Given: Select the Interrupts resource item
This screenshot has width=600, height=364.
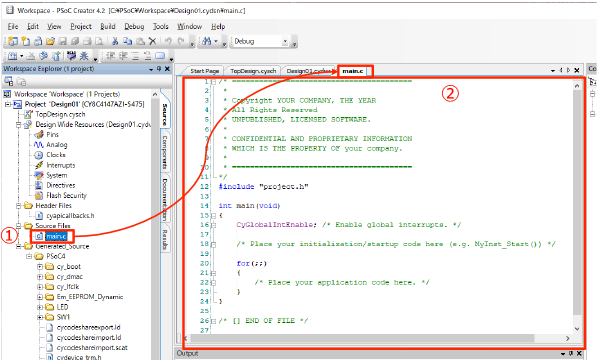Looking at the screenshot, I should point(61,165).
